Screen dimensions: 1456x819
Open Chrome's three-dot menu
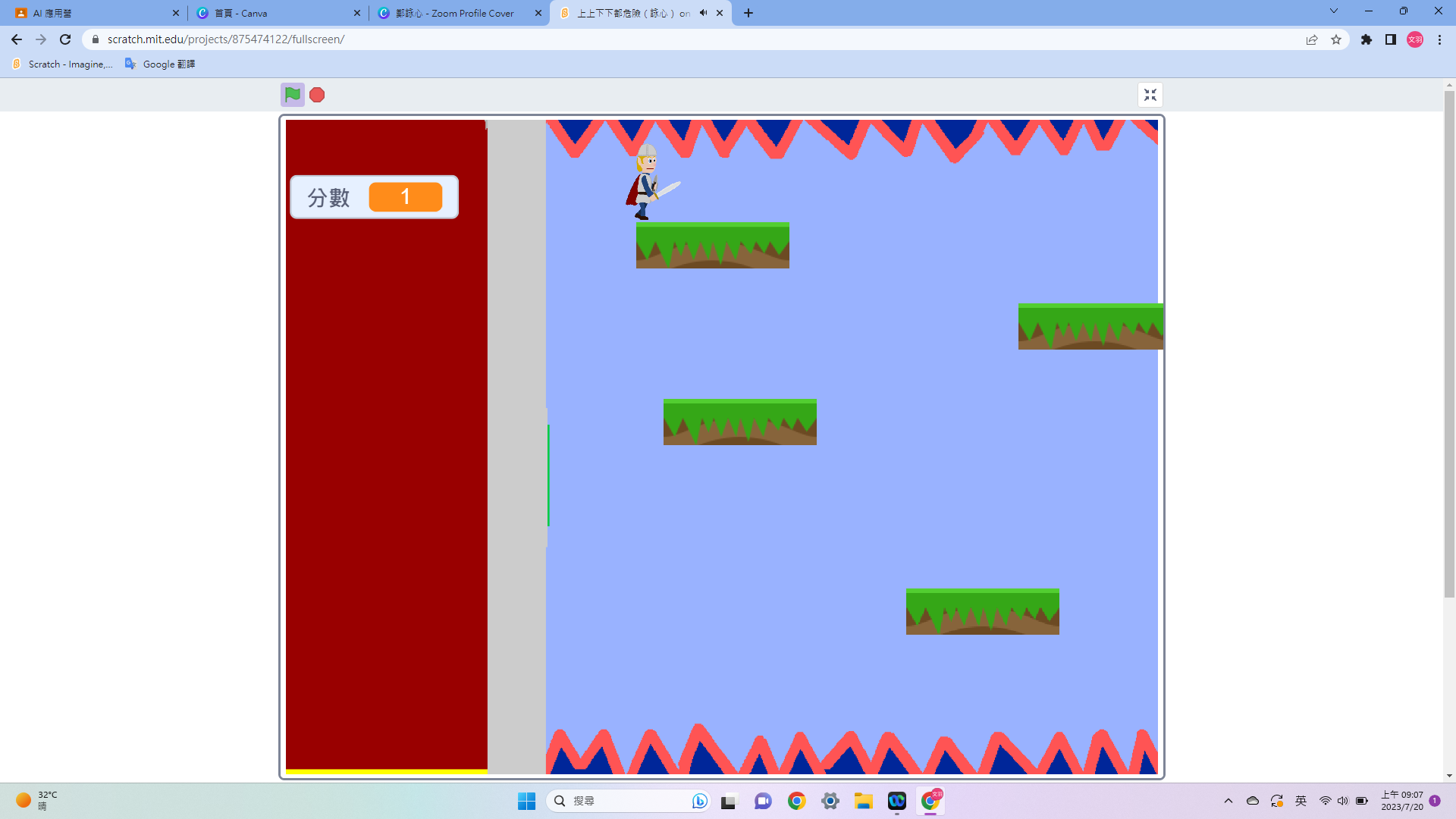(x=1439, y=39)
